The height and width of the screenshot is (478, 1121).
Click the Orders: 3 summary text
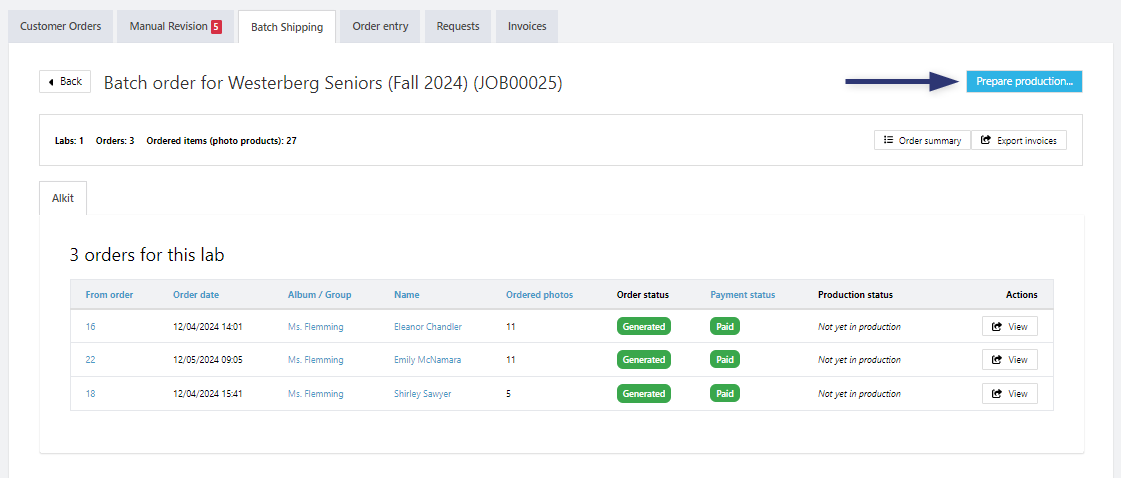115,141
